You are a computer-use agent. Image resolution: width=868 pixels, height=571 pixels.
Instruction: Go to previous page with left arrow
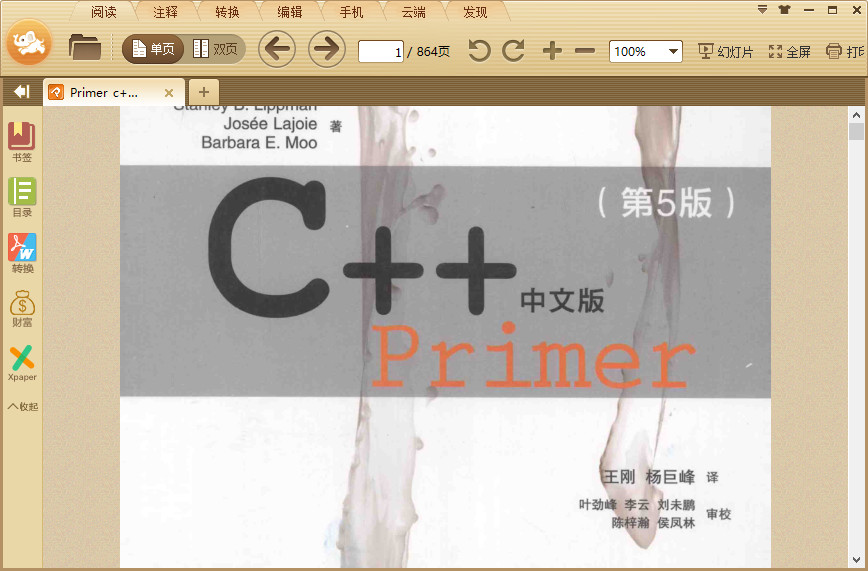point(277,49)
